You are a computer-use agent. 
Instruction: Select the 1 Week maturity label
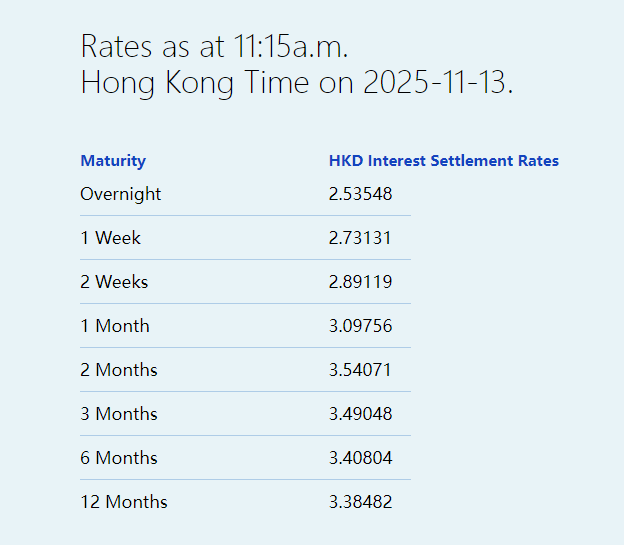[x=110, y=238]
